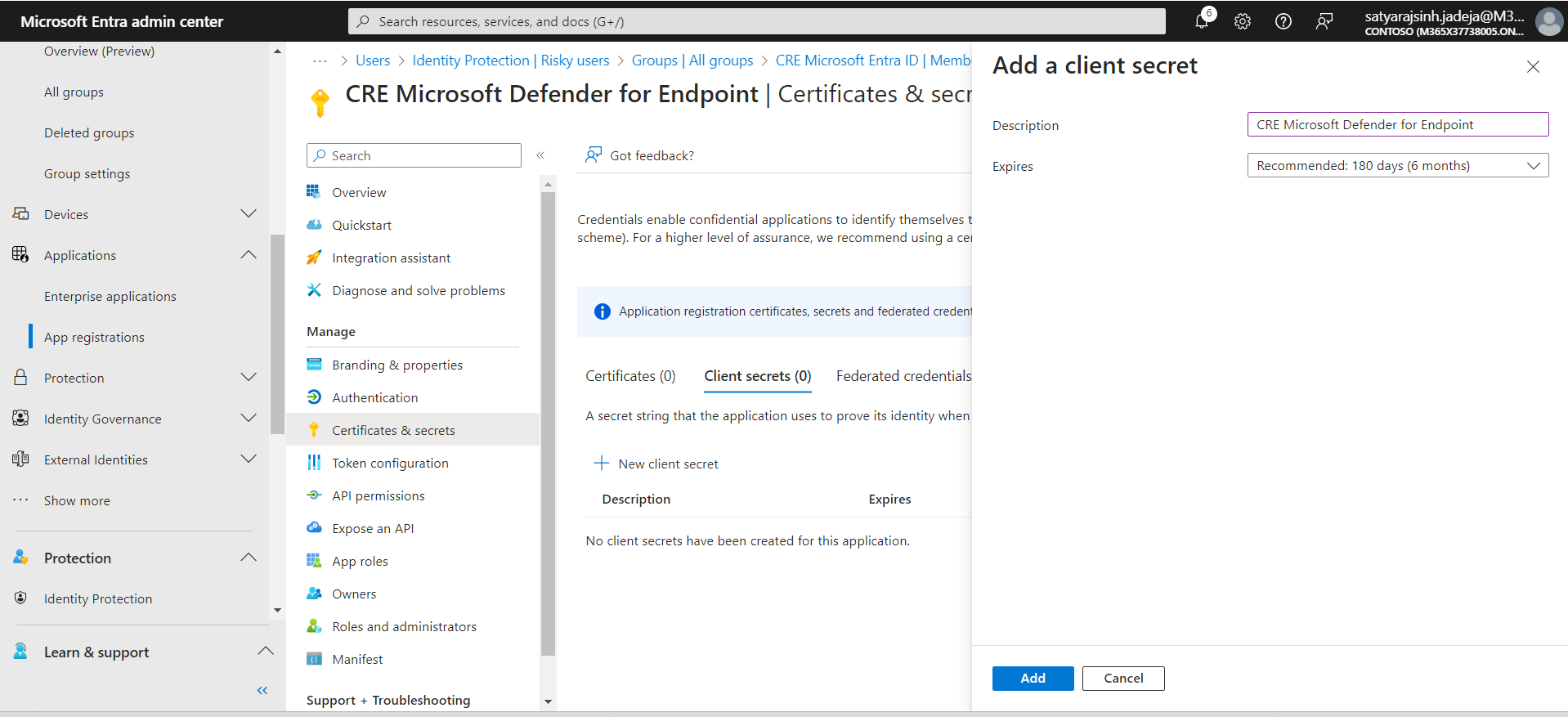The height and width of the screenshot is (717, 1568).
Task: Click Identity Protection | Risky users breadcrumb
Action: point(511,60)
